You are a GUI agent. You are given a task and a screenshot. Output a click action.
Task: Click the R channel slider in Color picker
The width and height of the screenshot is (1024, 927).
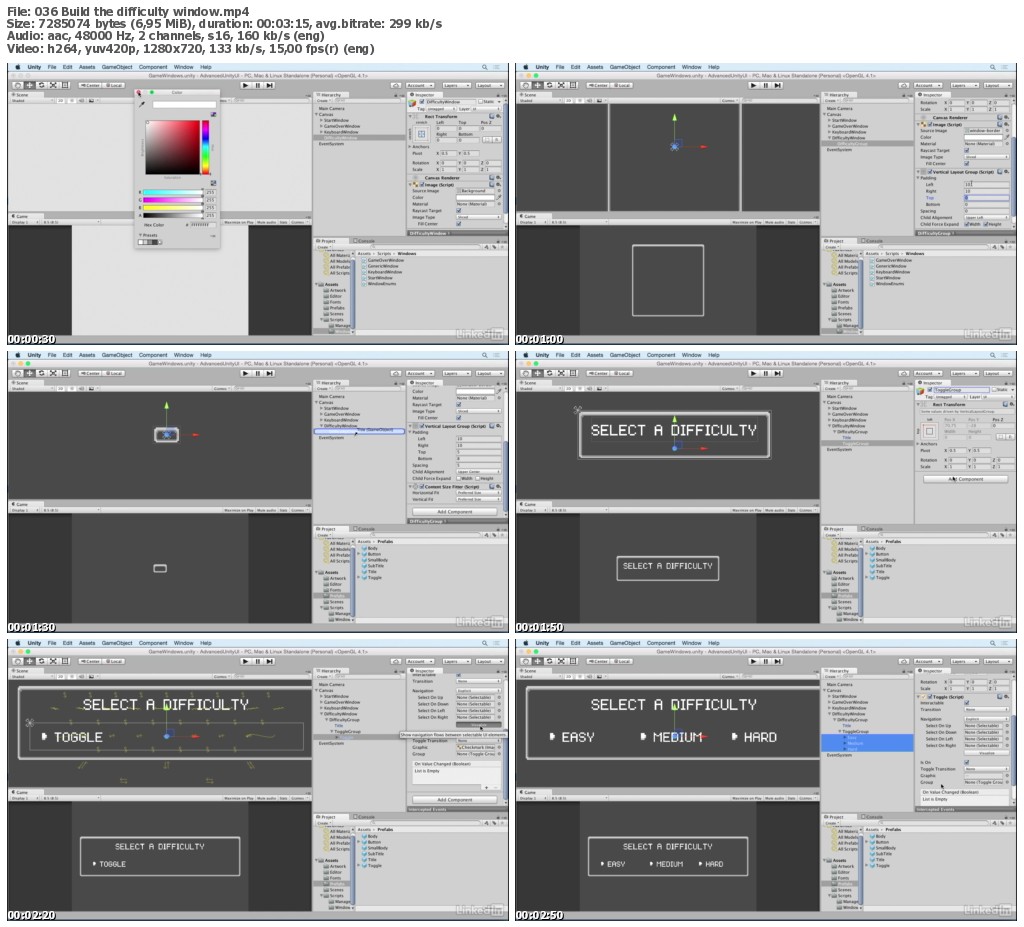tap(173, 193)
